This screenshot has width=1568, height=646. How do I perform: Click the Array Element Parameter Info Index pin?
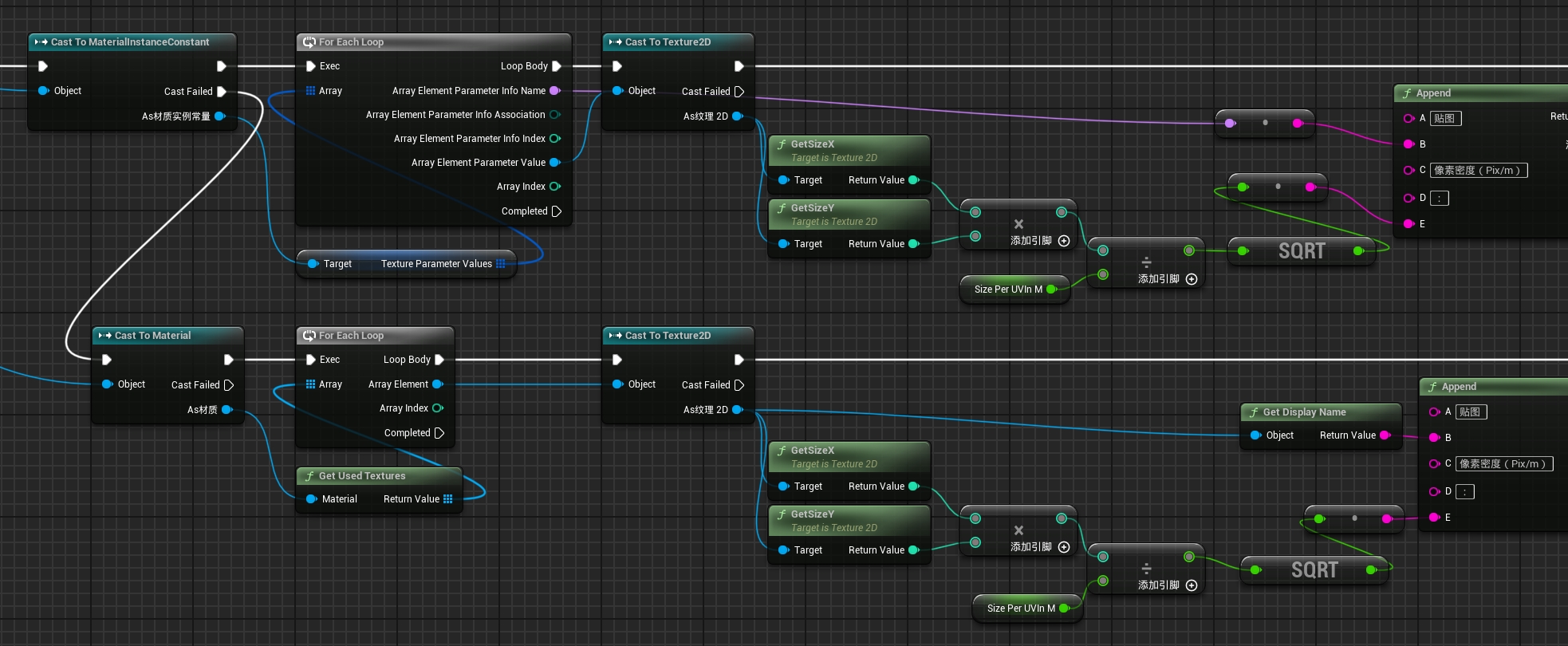[x=555, y=139]
